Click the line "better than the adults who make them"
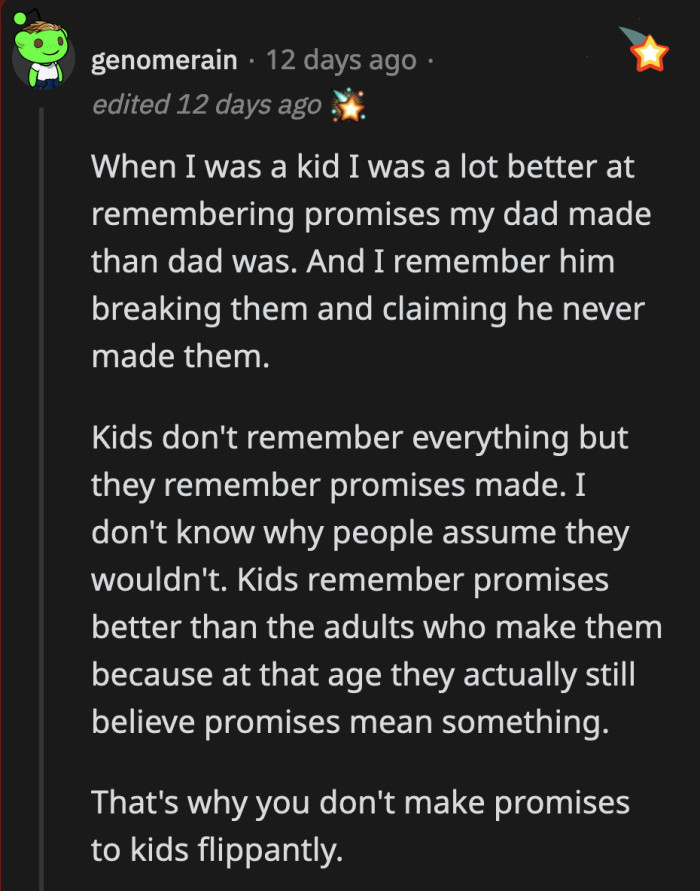The image size is (700, 891). tap(376, 627)
